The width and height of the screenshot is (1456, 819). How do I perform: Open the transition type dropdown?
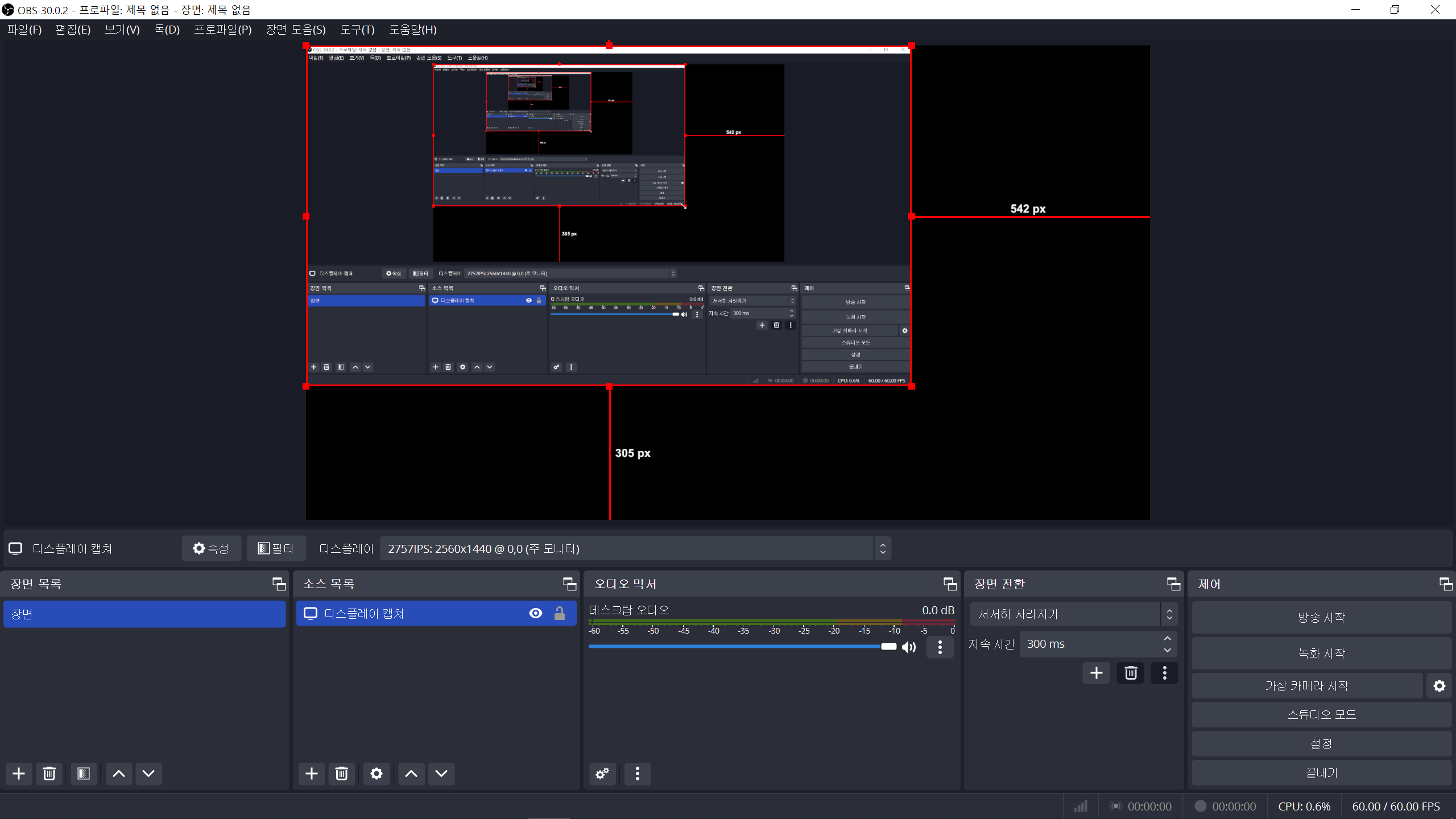click(1073, 614)
